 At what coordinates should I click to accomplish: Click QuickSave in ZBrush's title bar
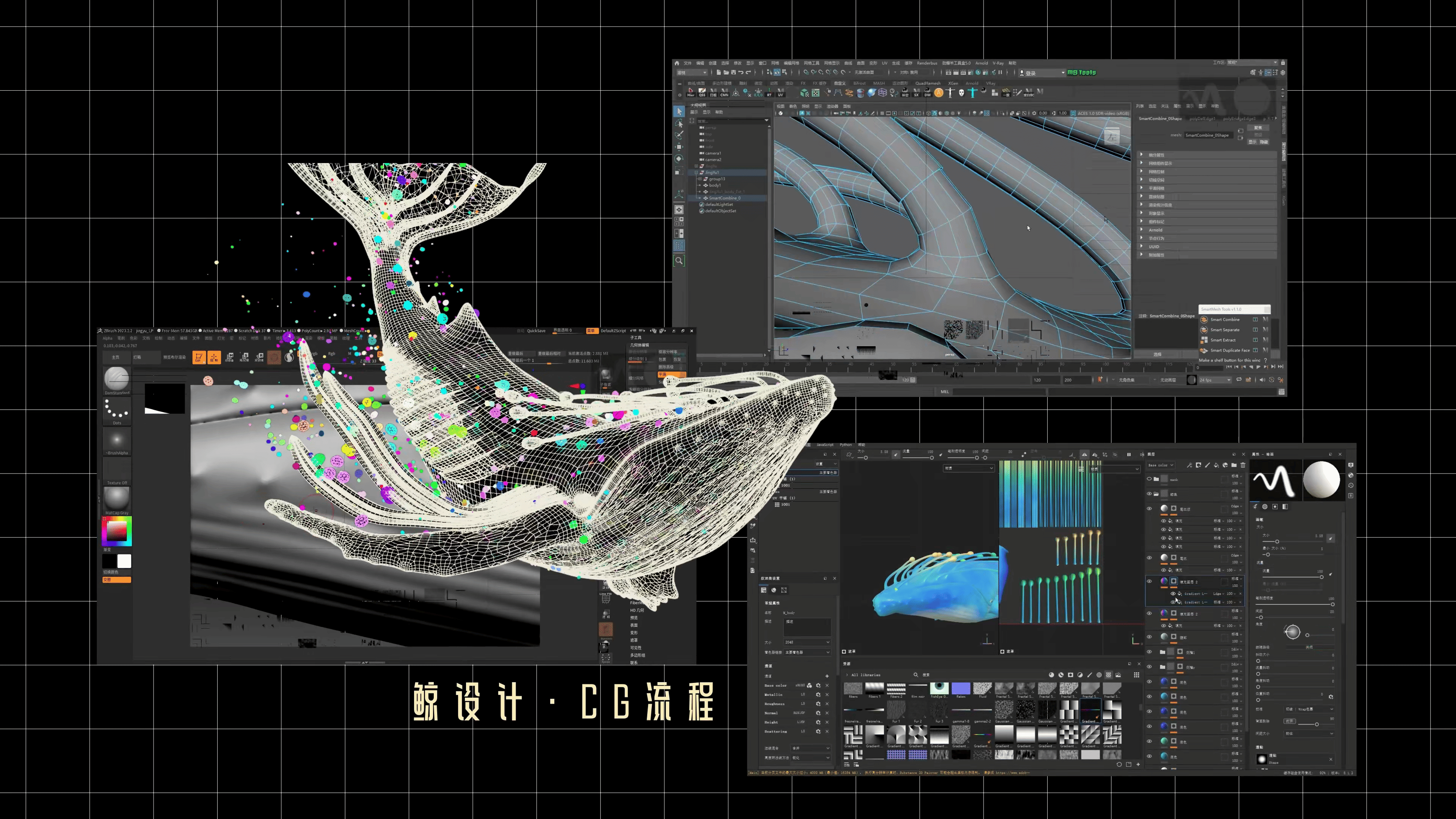537,331
